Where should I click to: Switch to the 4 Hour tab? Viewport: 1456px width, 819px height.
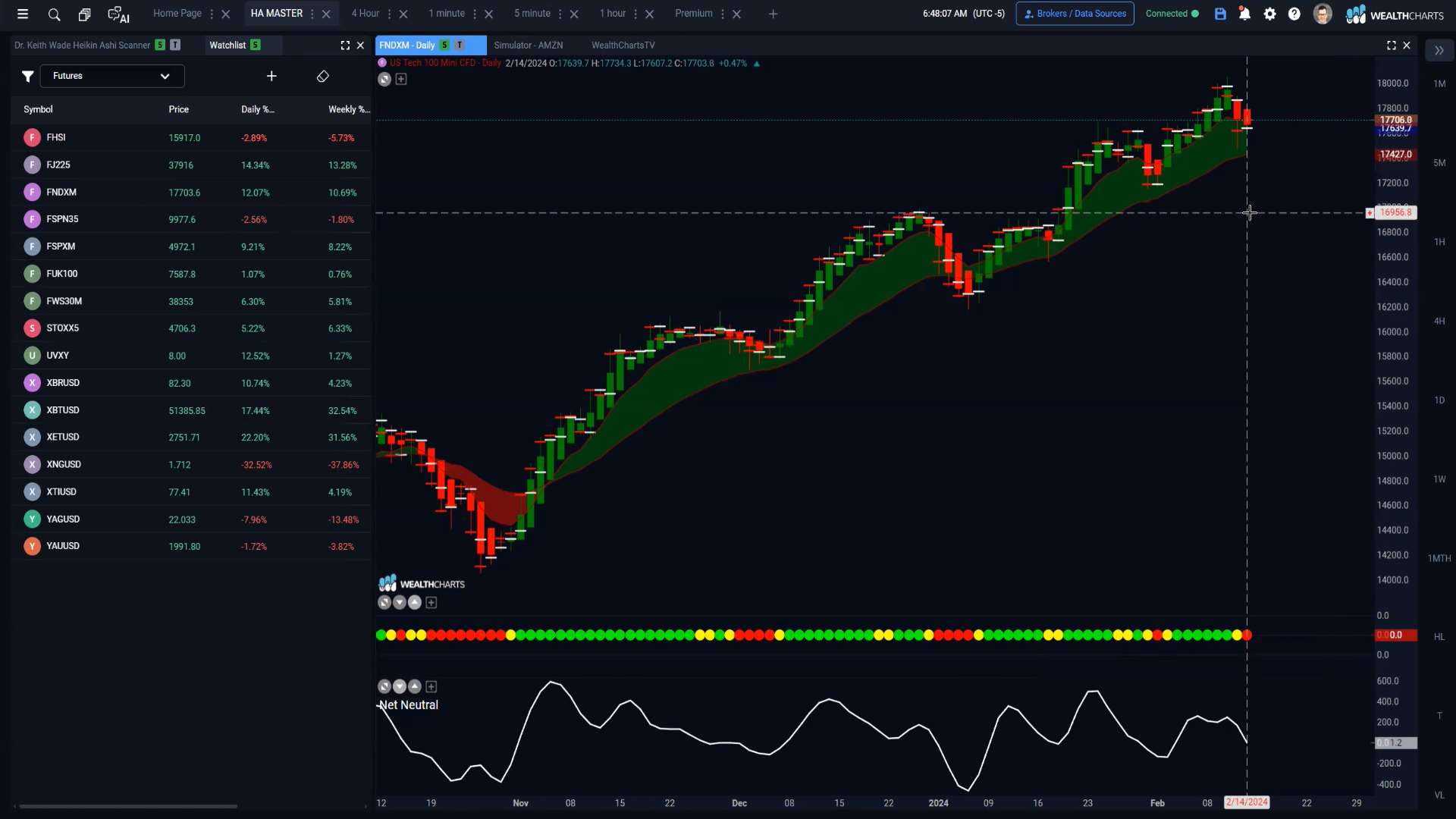tap(366, 14)
